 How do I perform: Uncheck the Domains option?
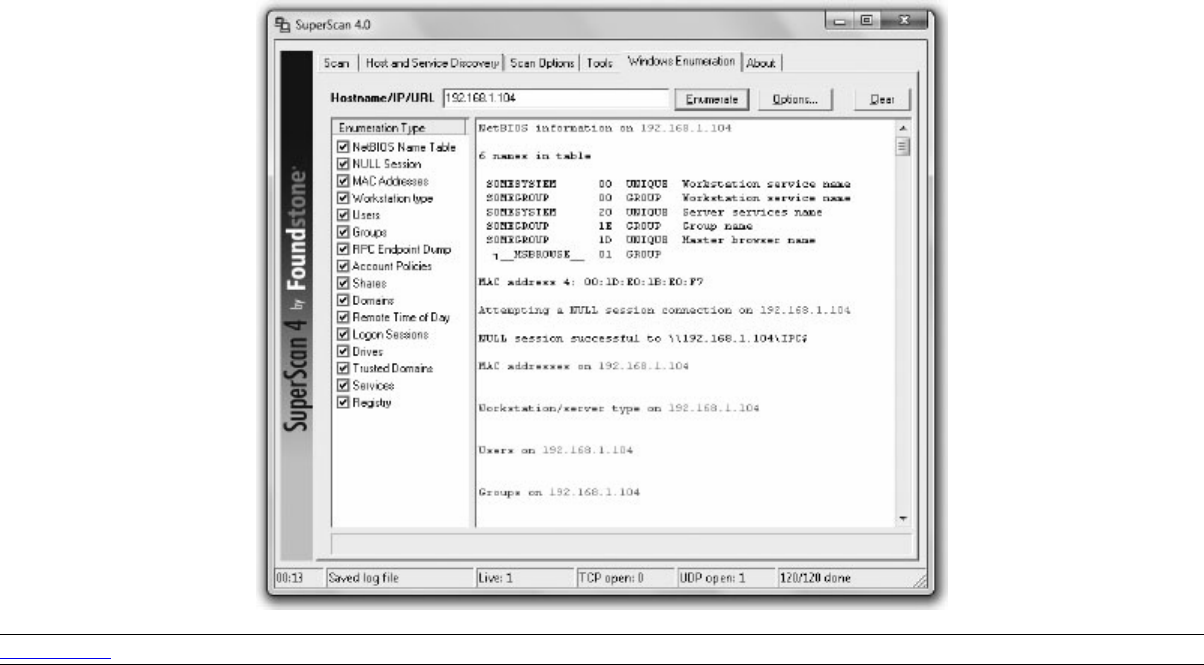(343, 300)
